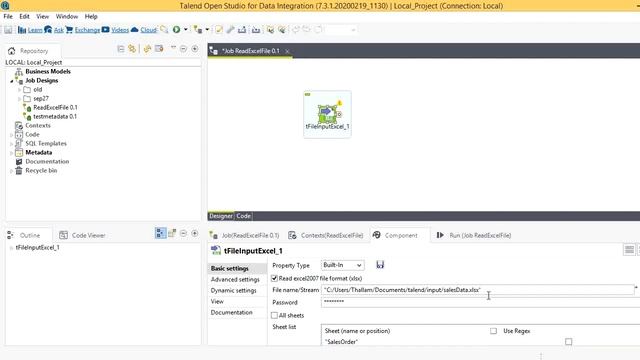Open the Run (Job ReadExcelFile) tab

point(480,236)
